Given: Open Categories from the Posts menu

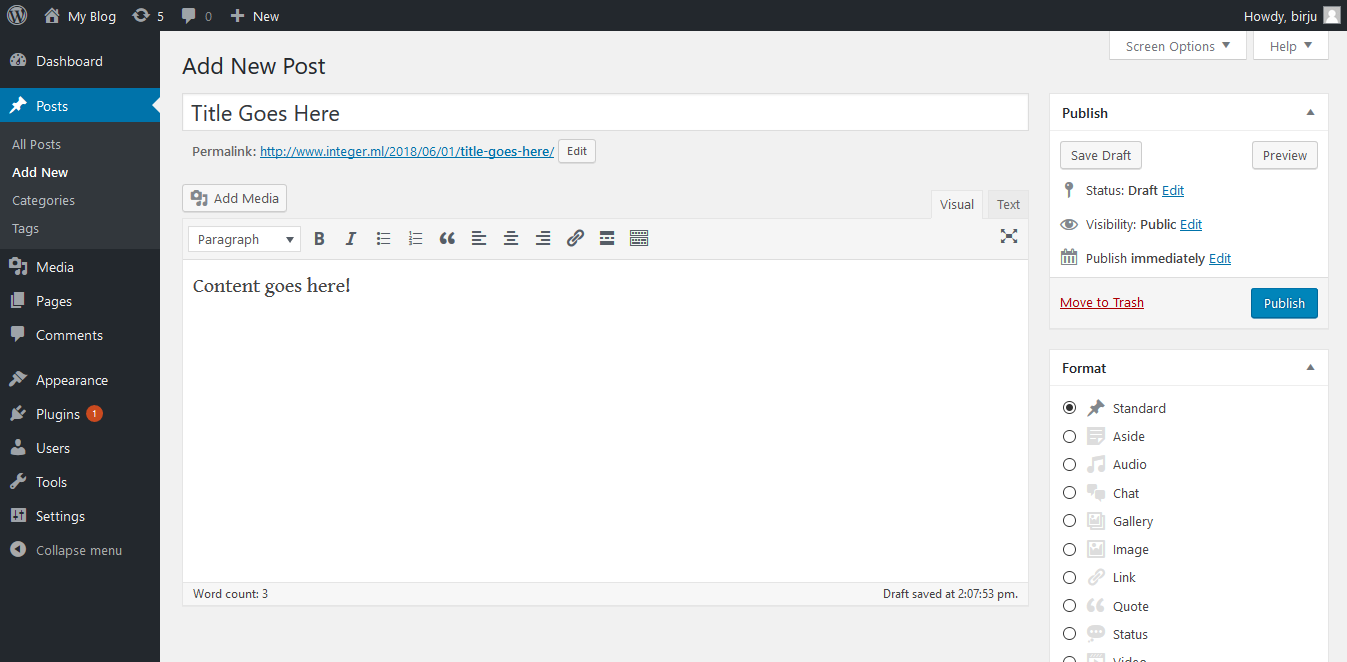Looking at the screenshot, I should (43, 200).
